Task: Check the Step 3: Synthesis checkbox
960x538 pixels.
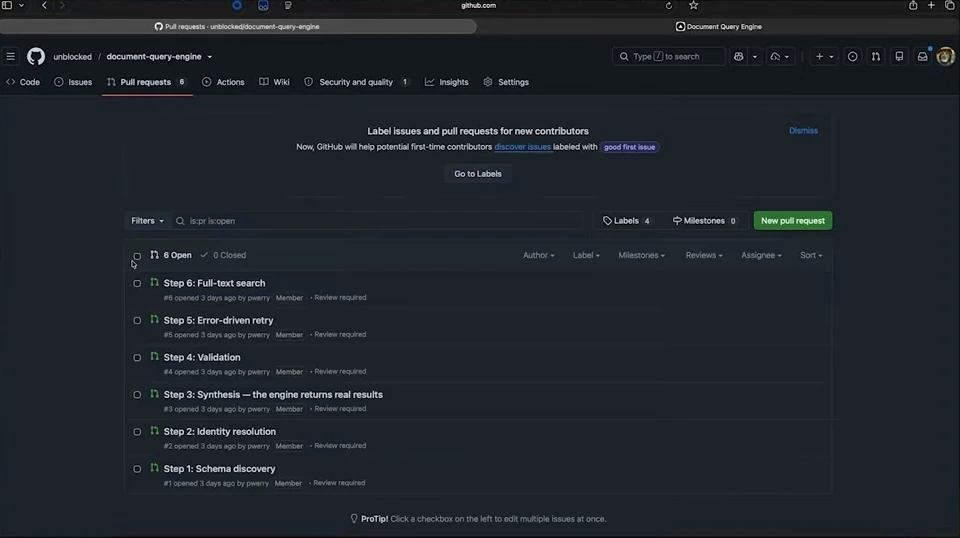Action: coord(137,395)
